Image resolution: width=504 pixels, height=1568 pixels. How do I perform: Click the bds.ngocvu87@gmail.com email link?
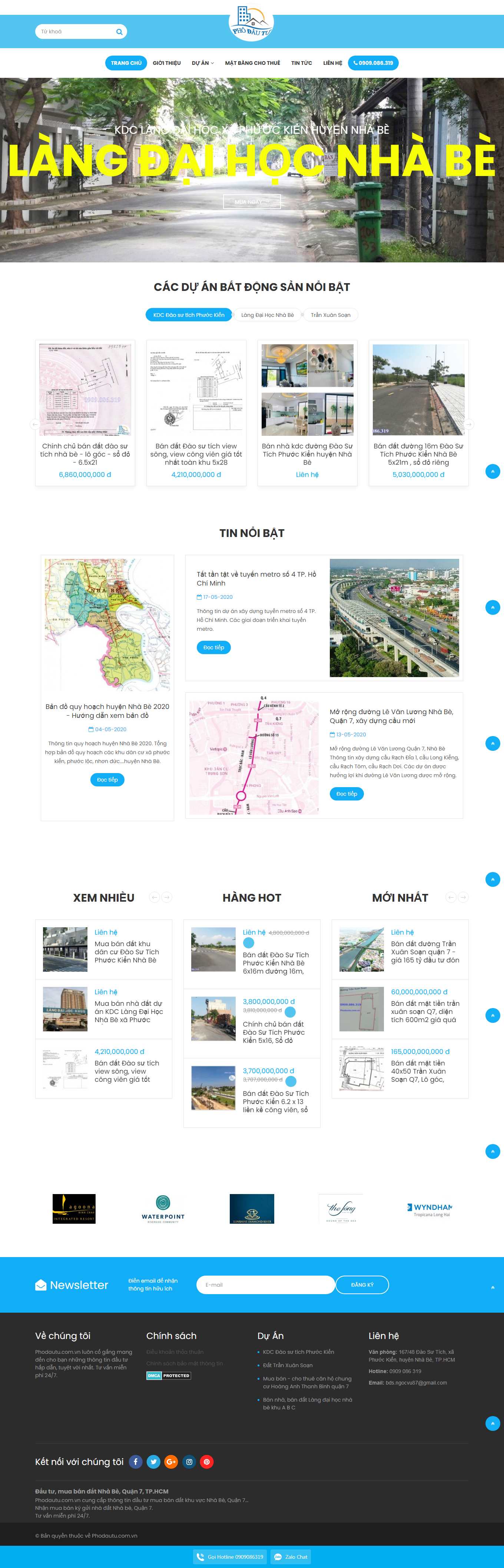416,1382
